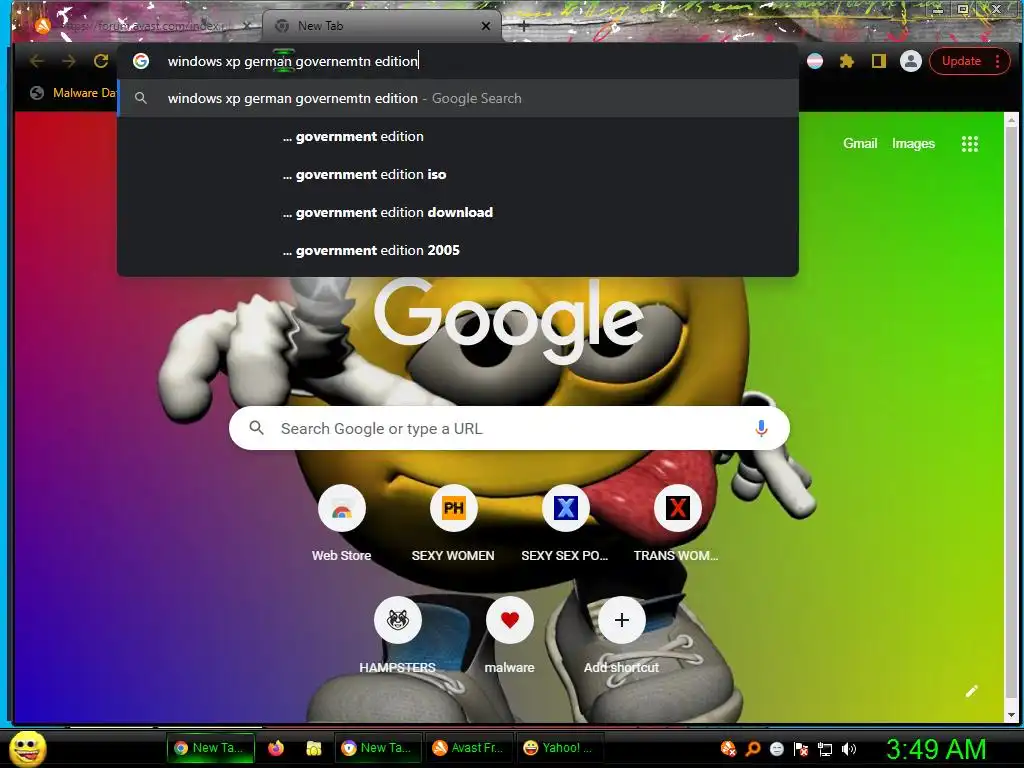Choose the 'government edition iso' suggestion
This screenshot has width=1024, height=768.
pyautogui.click(x=458, y=174)
